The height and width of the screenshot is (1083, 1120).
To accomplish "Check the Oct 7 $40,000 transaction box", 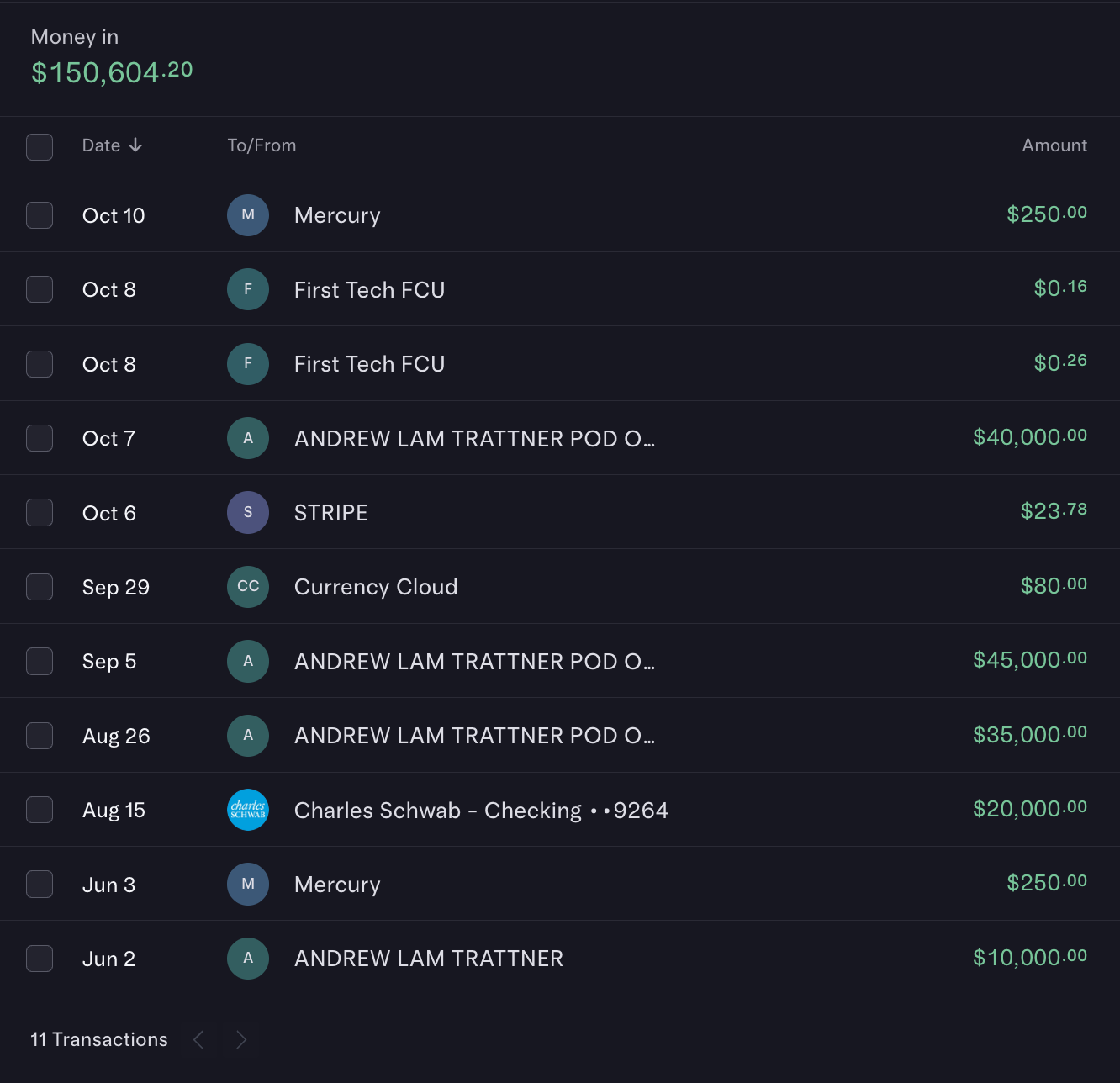I will [x=40, y=438].
